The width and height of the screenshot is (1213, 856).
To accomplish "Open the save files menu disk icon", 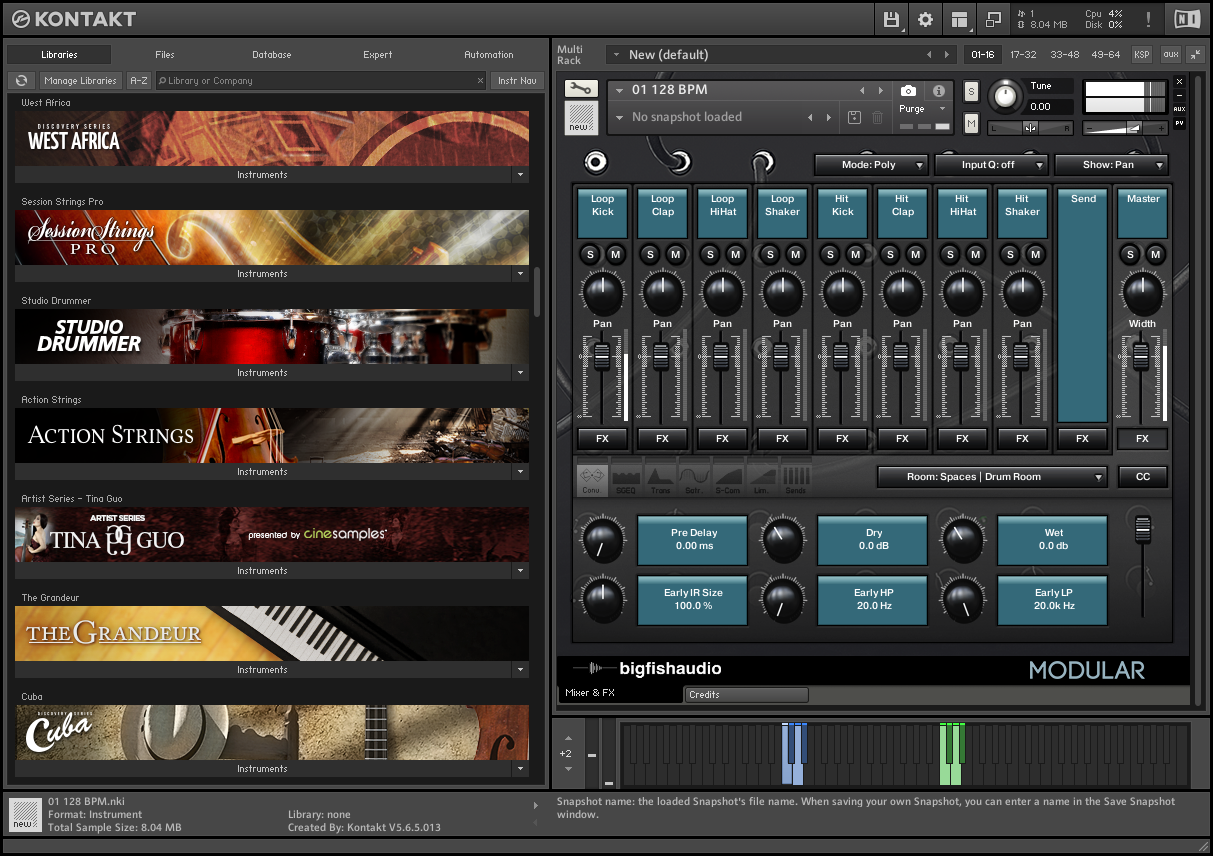I will pyautogui.click(x=891, y=19).
